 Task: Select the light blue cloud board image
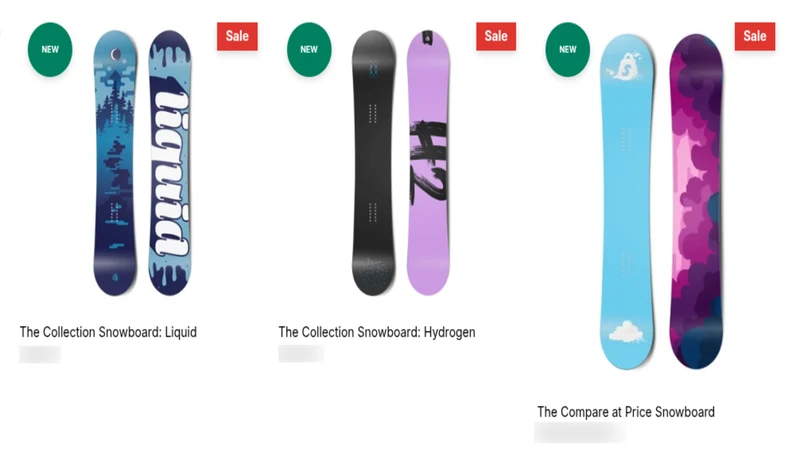pos(627,202)
